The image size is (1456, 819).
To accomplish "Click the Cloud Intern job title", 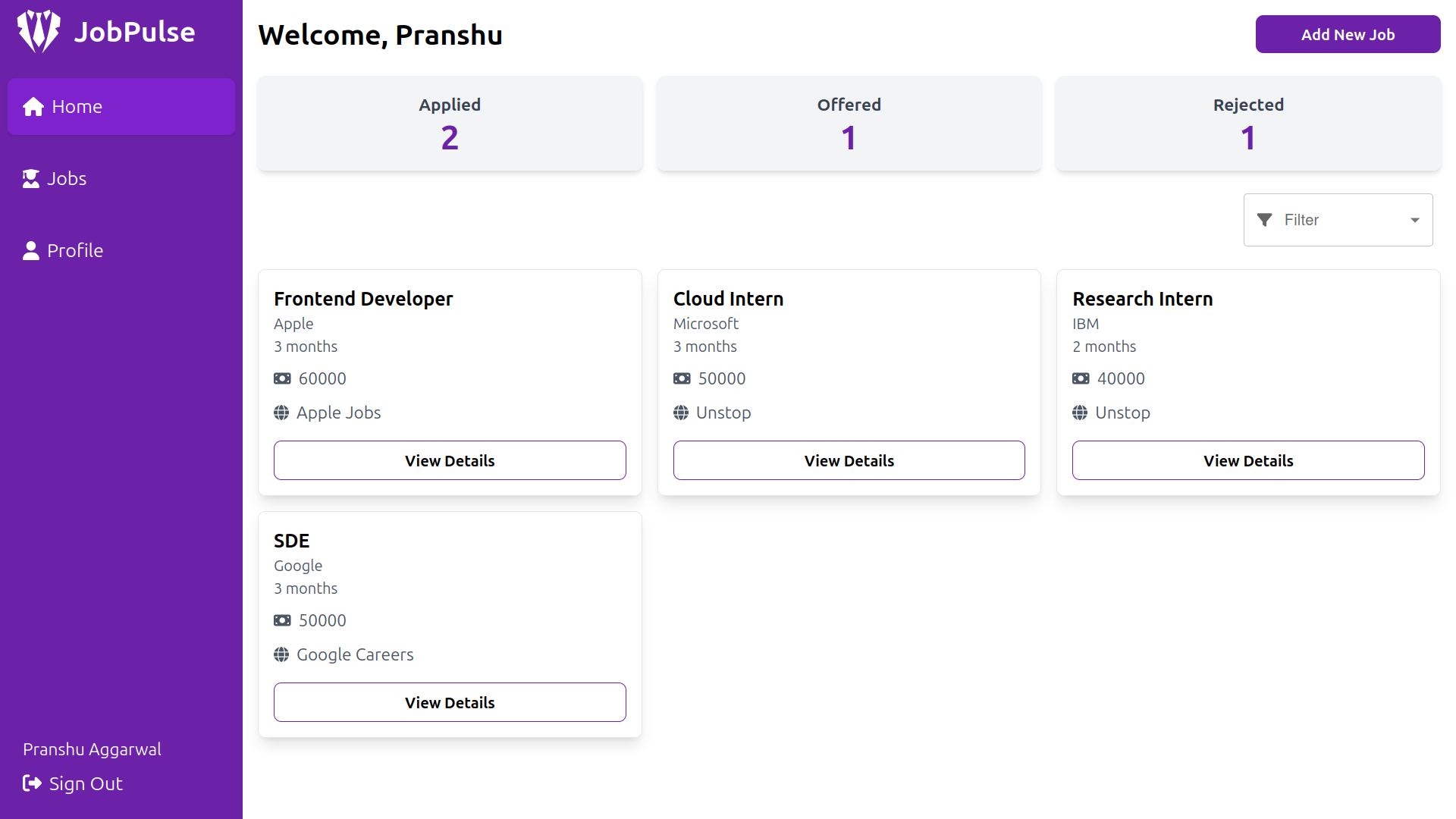I will pos(728,299).
